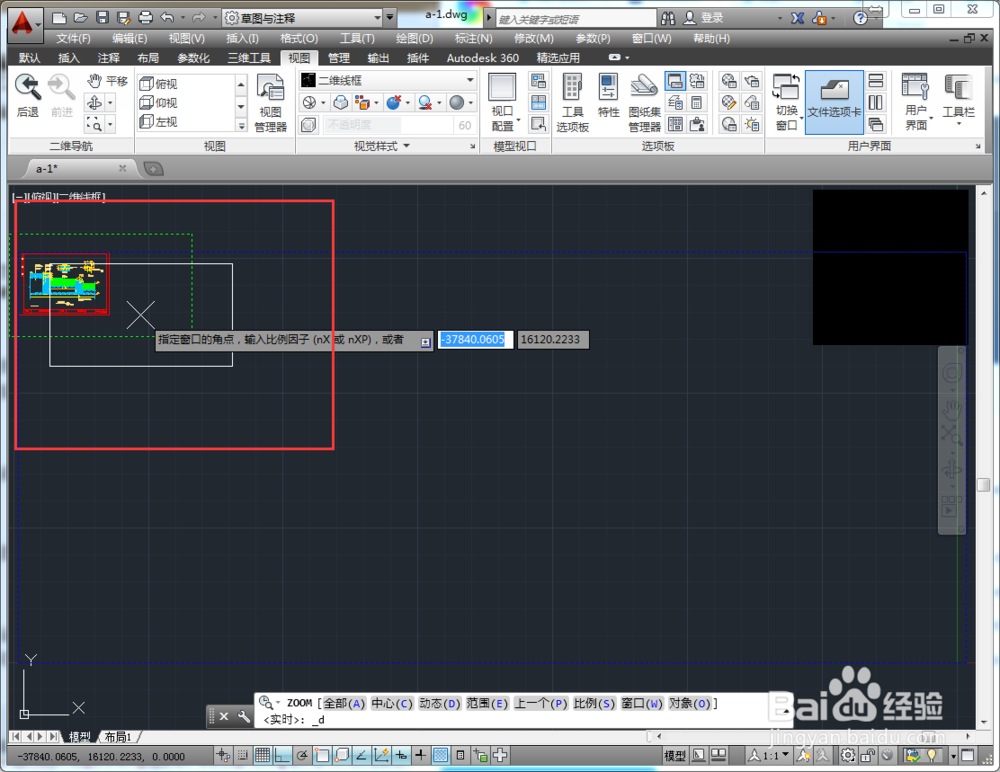Screen dimensions: 1000x772
Task: Toggle the 文件选项卡 file tabs button
Action: coord(834,102)
